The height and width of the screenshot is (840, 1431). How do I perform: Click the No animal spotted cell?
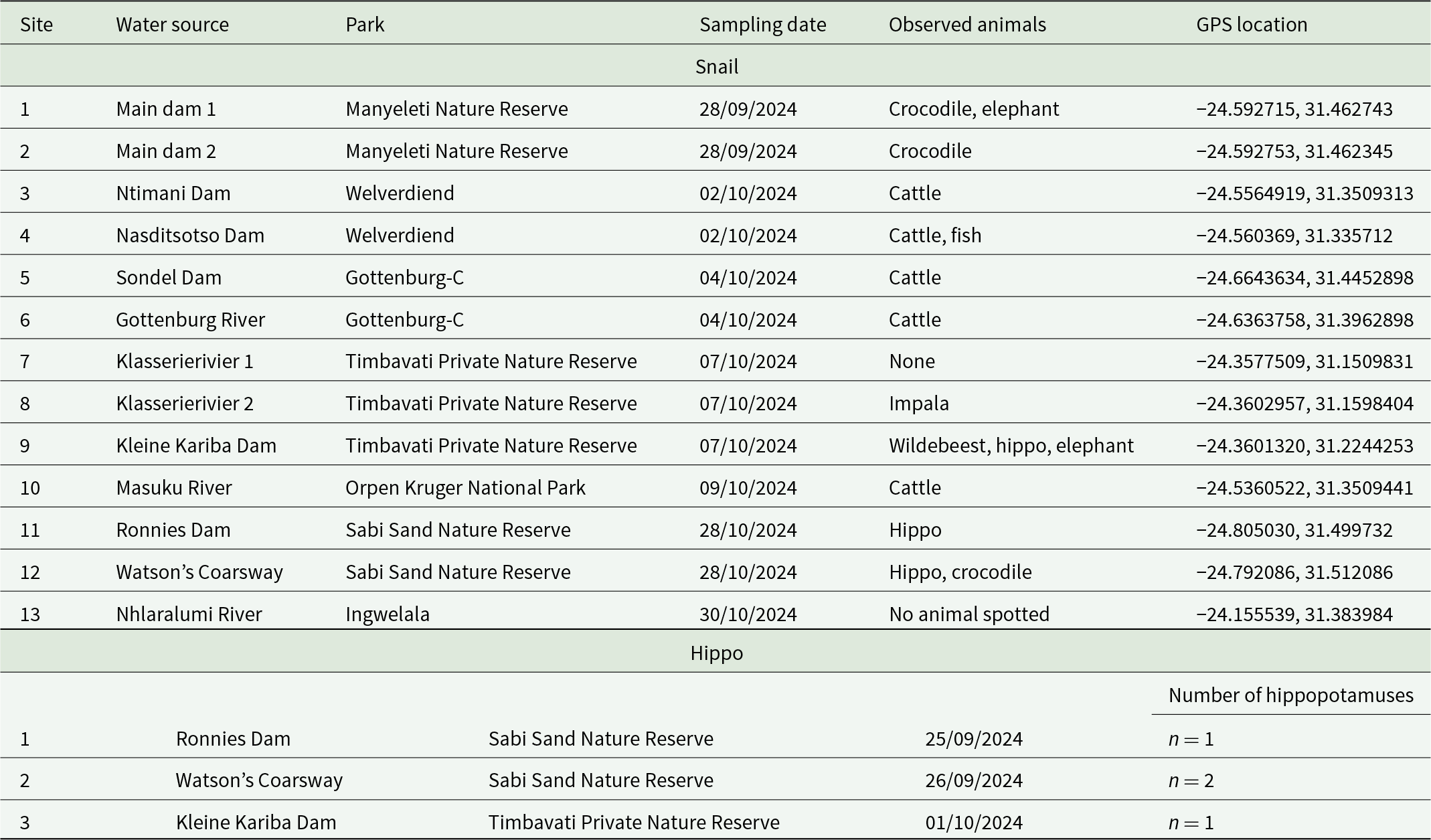click(969, 614)
